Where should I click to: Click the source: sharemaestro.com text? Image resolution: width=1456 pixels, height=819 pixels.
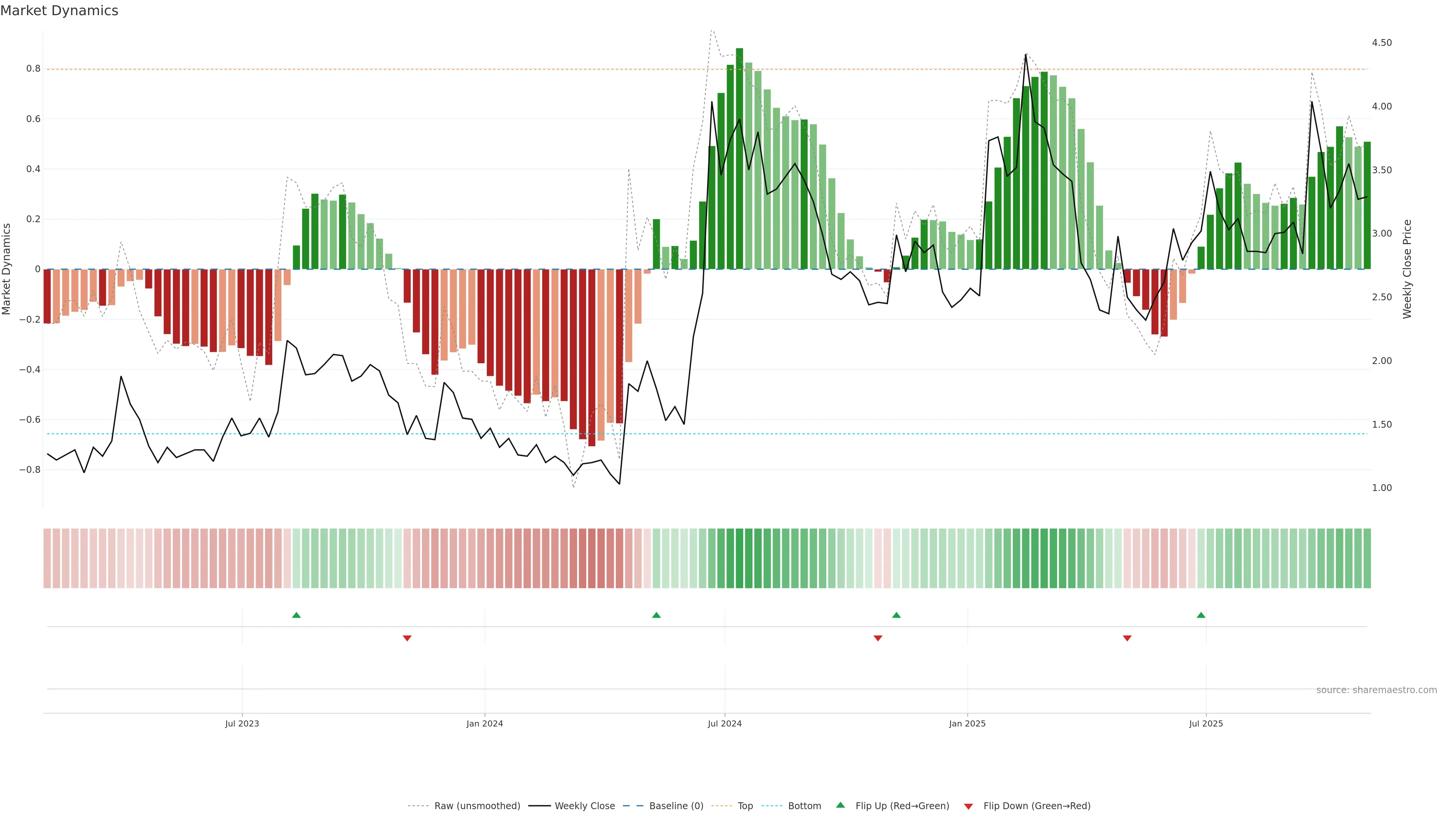pyautogui.click(x=1376, y=690)
